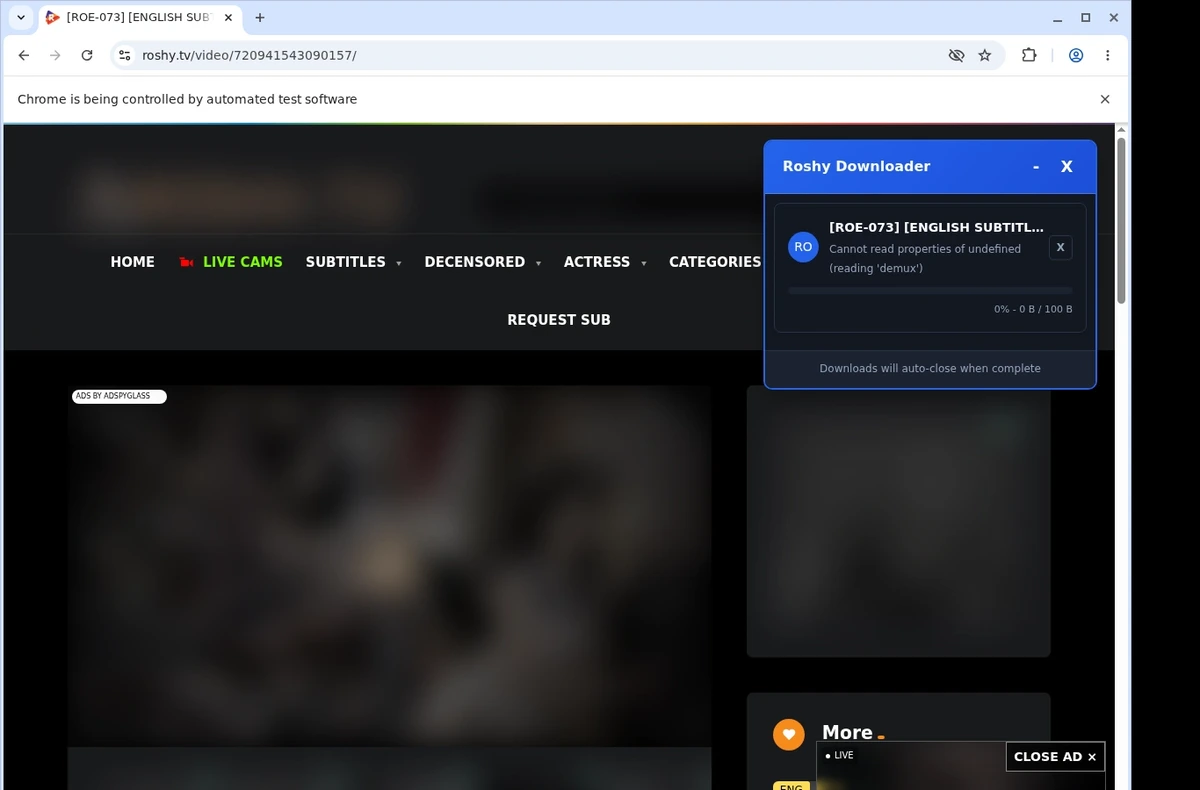Click the incognito eye-slash icon in address bar
The width and height of the screenshot is (1200, 790).
click(x=956, y=55)
